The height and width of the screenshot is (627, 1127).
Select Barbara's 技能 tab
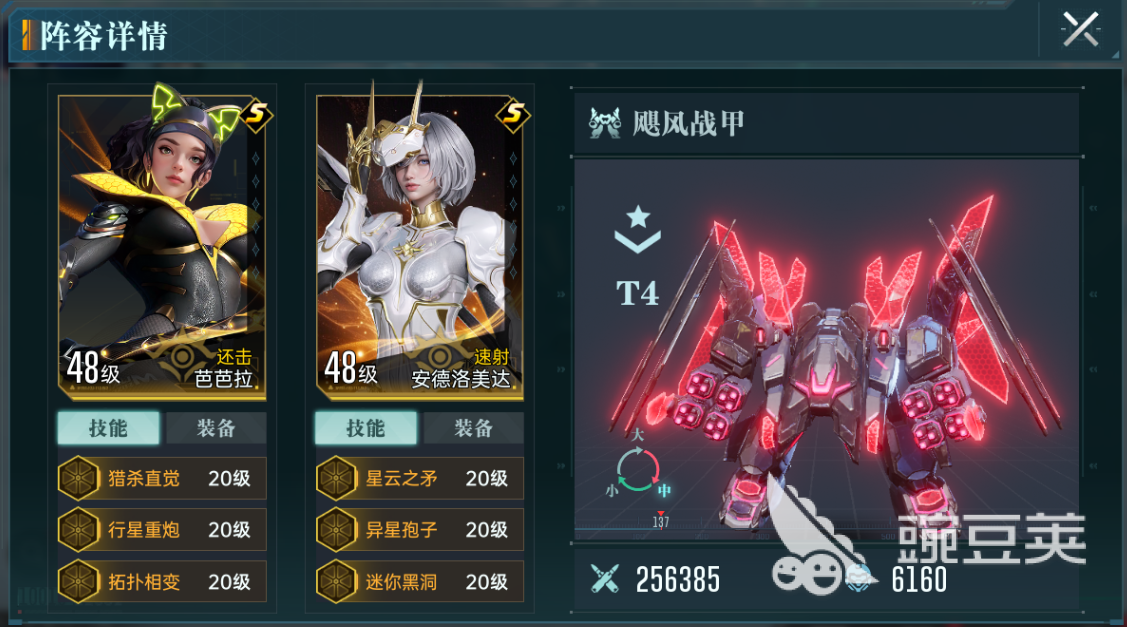tap(109, 429)
